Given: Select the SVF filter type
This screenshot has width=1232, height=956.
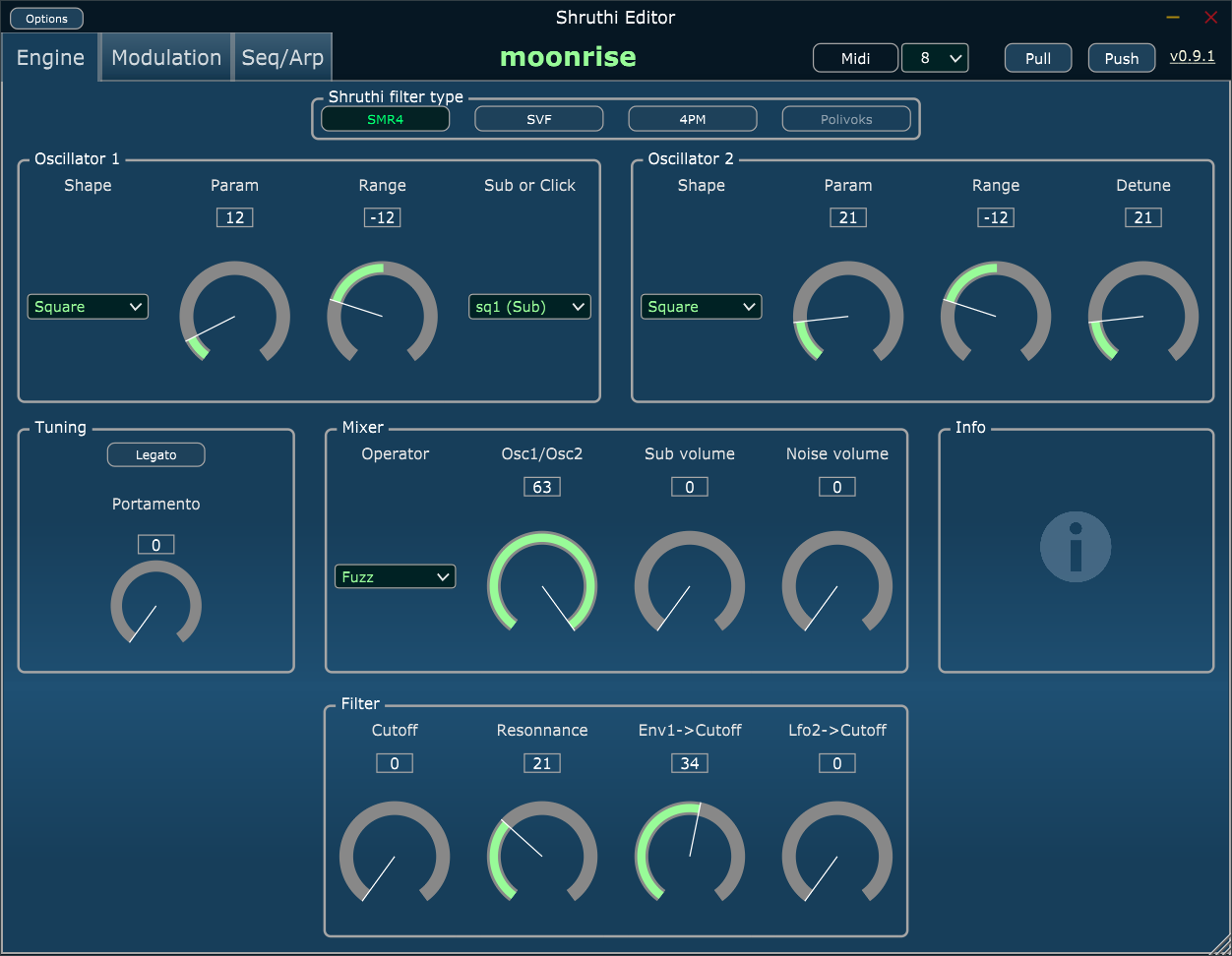Looking at the screenshot, I should [539, 119].
